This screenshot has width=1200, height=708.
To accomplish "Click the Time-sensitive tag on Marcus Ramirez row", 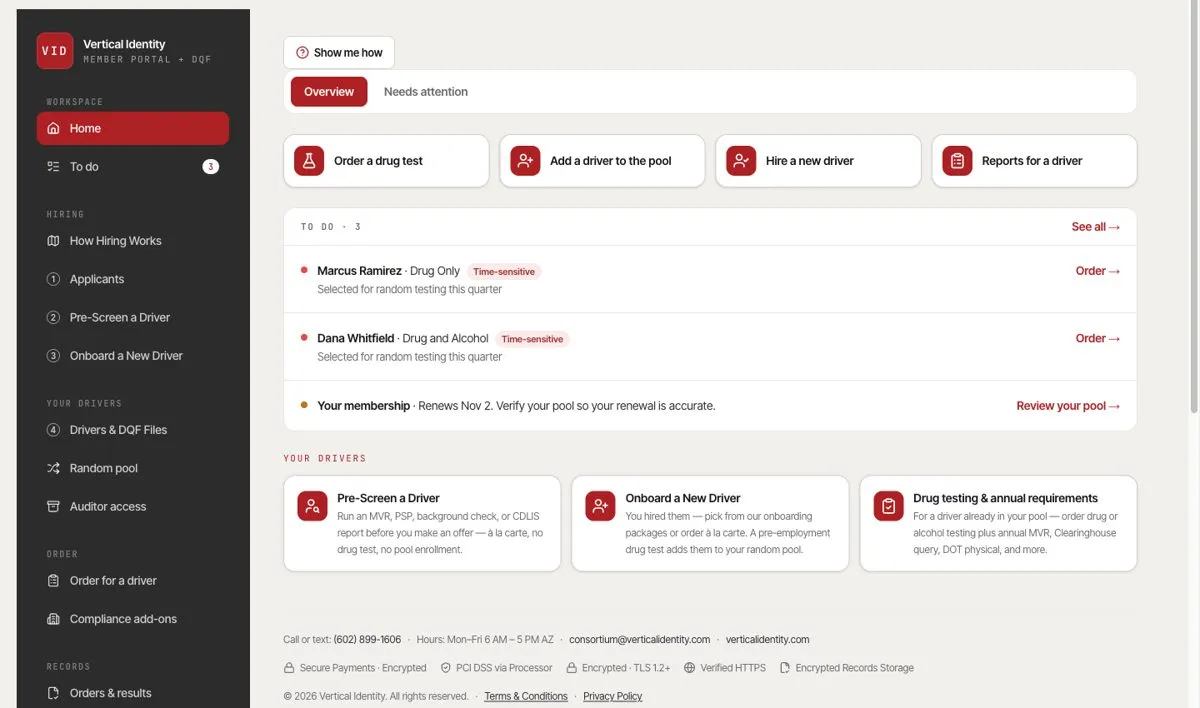I will click(x=504, y=271).
